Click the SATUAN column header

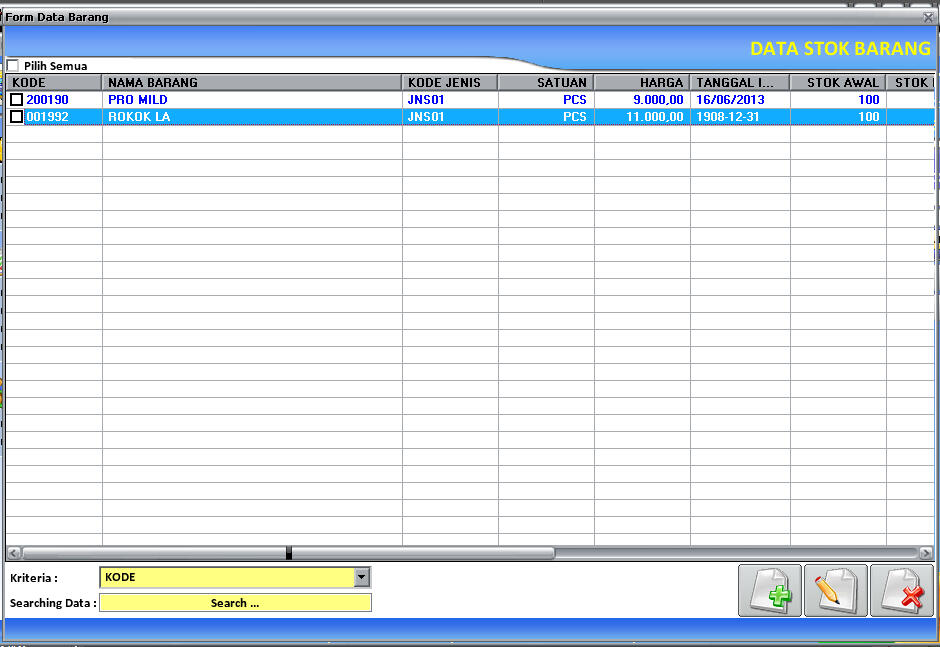546,82
